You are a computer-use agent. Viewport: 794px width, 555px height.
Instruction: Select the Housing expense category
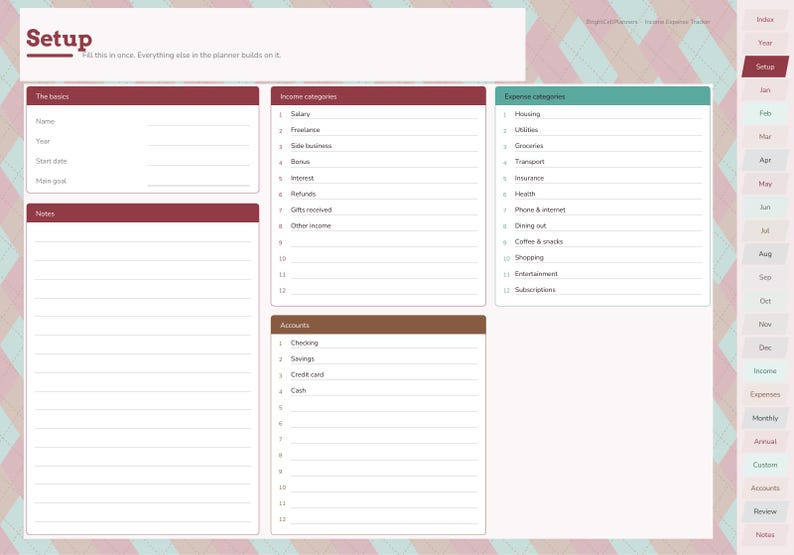point(603,114)
